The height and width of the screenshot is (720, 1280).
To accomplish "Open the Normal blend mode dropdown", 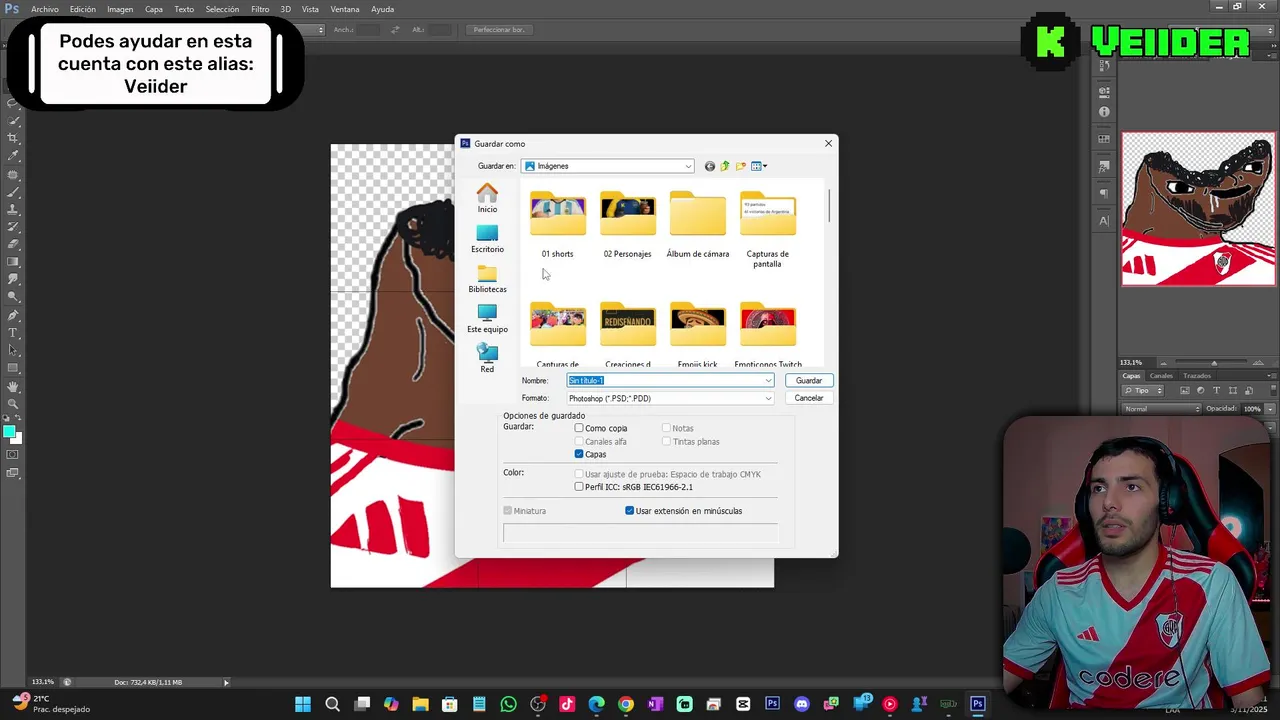I will (1162, 409).
